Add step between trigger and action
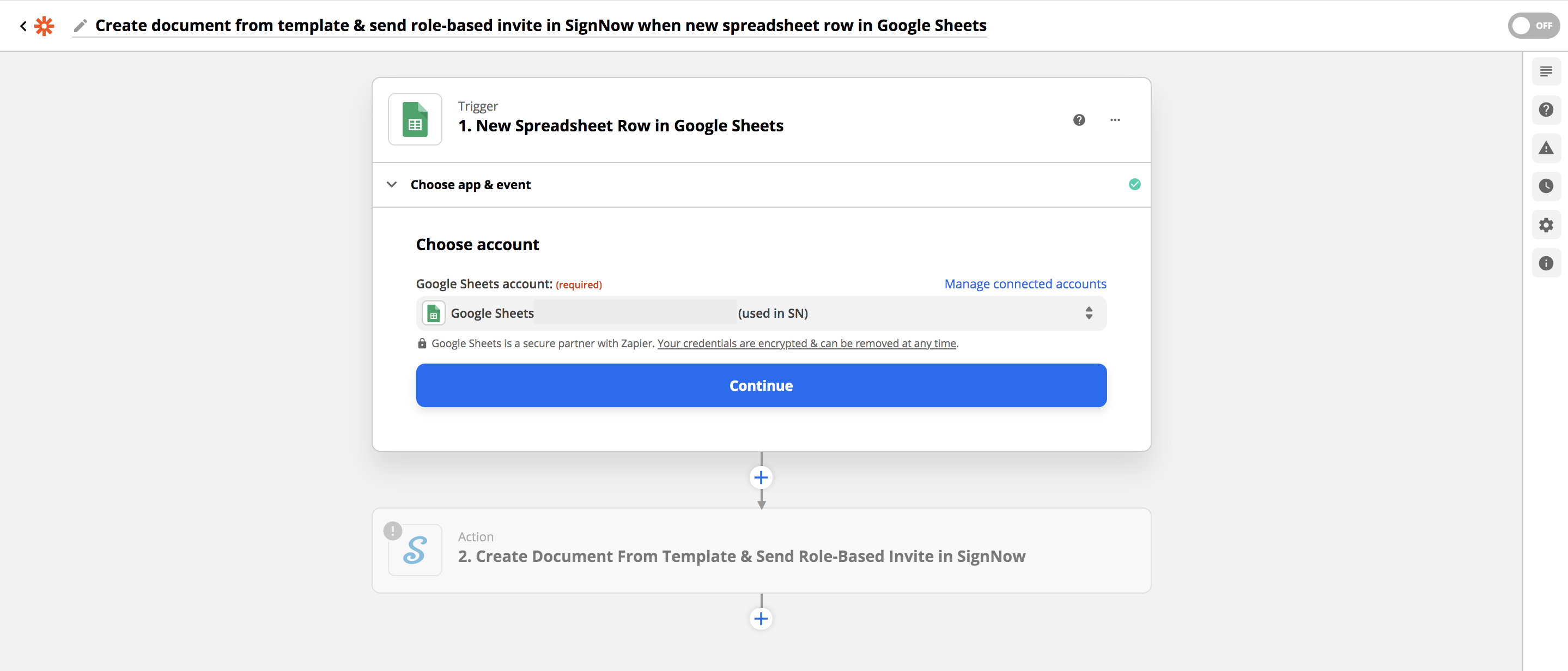 click(761, 477)
